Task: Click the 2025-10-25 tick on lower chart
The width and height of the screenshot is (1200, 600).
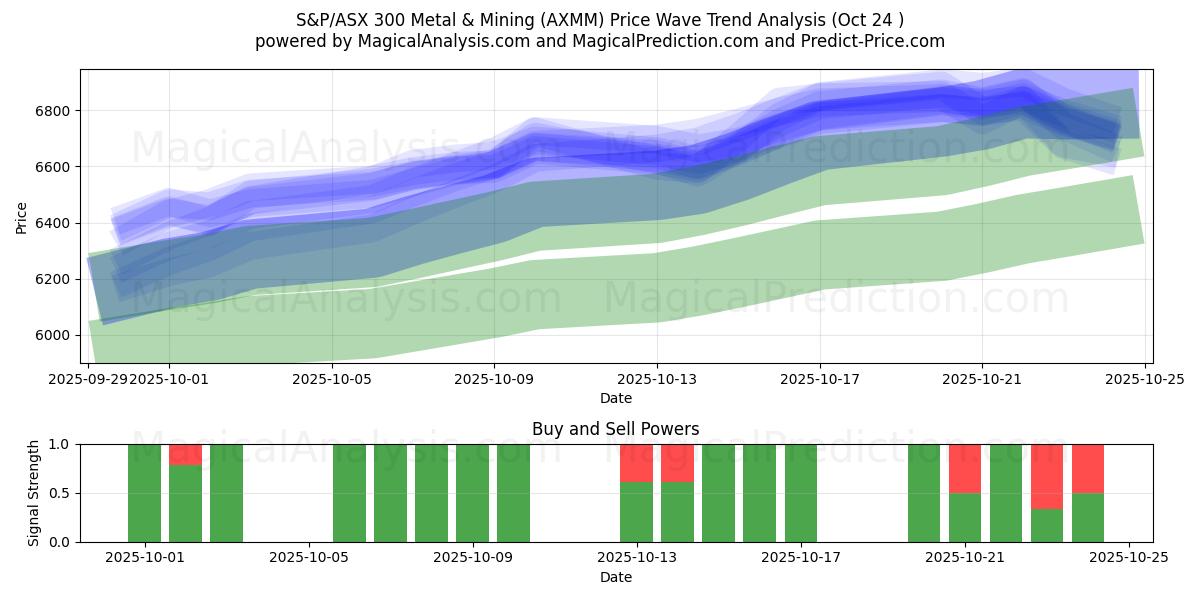Action: [x=1128, y=558]
